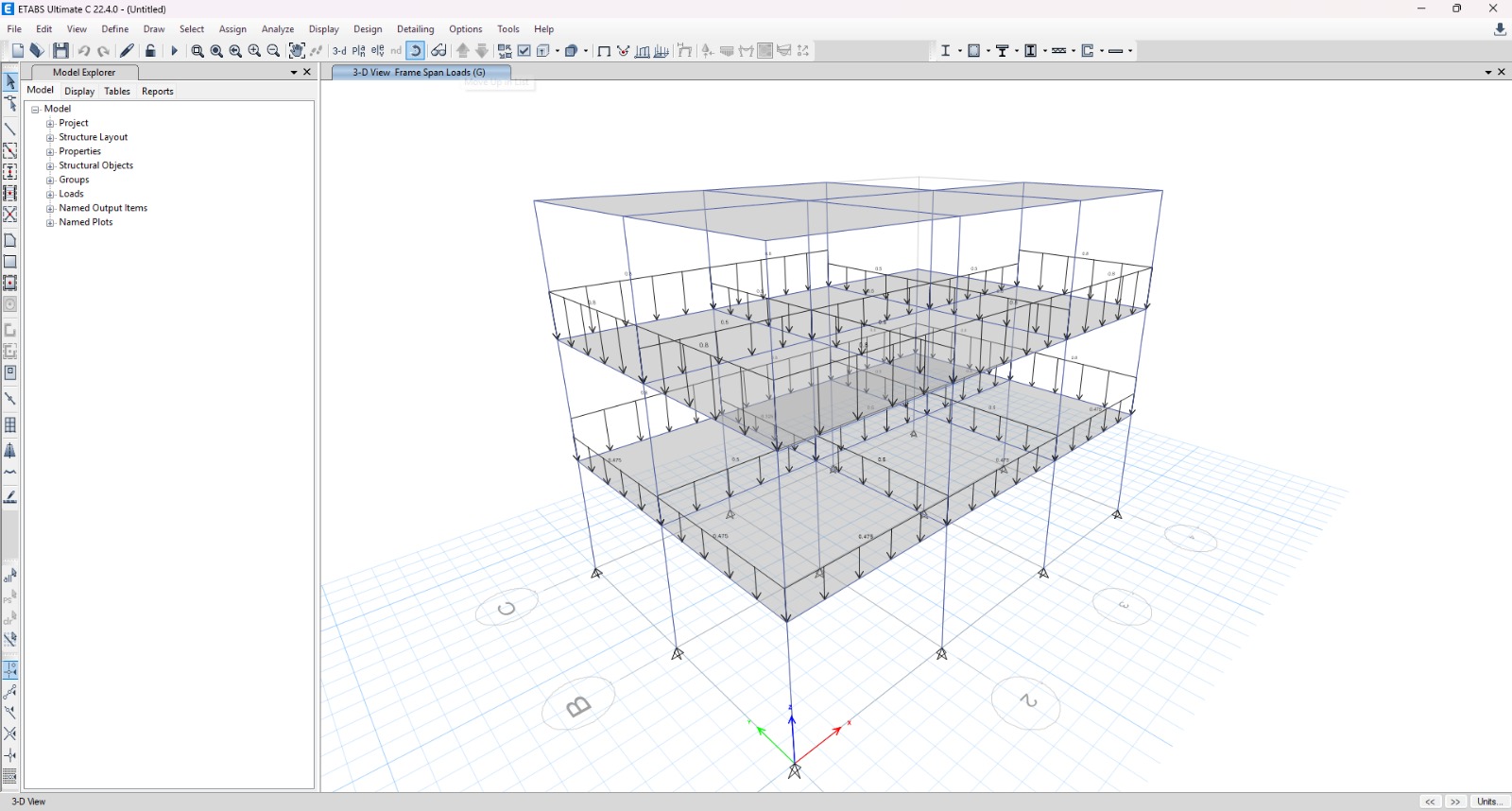The image size is (1512, 811).
Task: Close the 3-D View window
Action: [x=1502, y=73]
